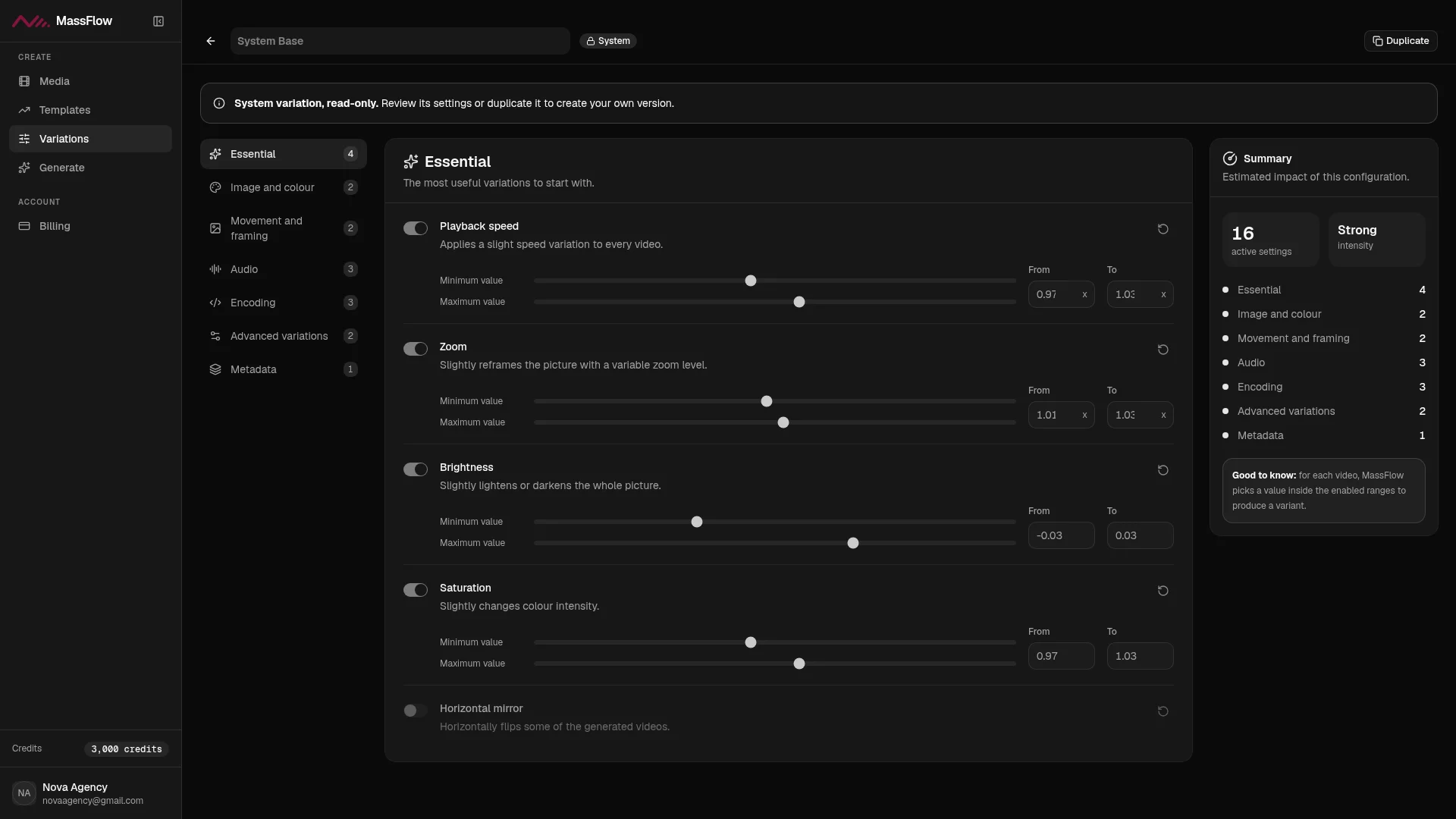This screenshot has height=819, width=1456.
Task: Go to Templates page
Action: tap(90, 110)
